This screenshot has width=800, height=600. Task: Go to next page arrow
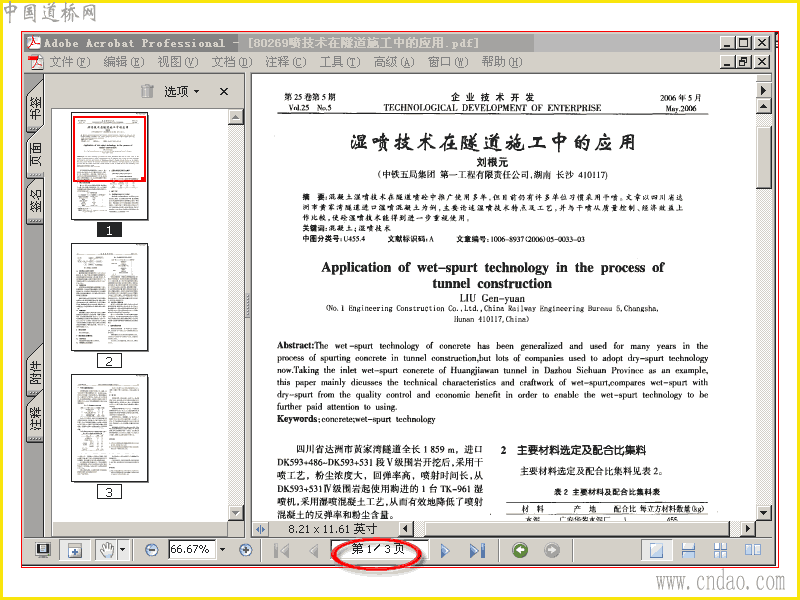point(445,551)
